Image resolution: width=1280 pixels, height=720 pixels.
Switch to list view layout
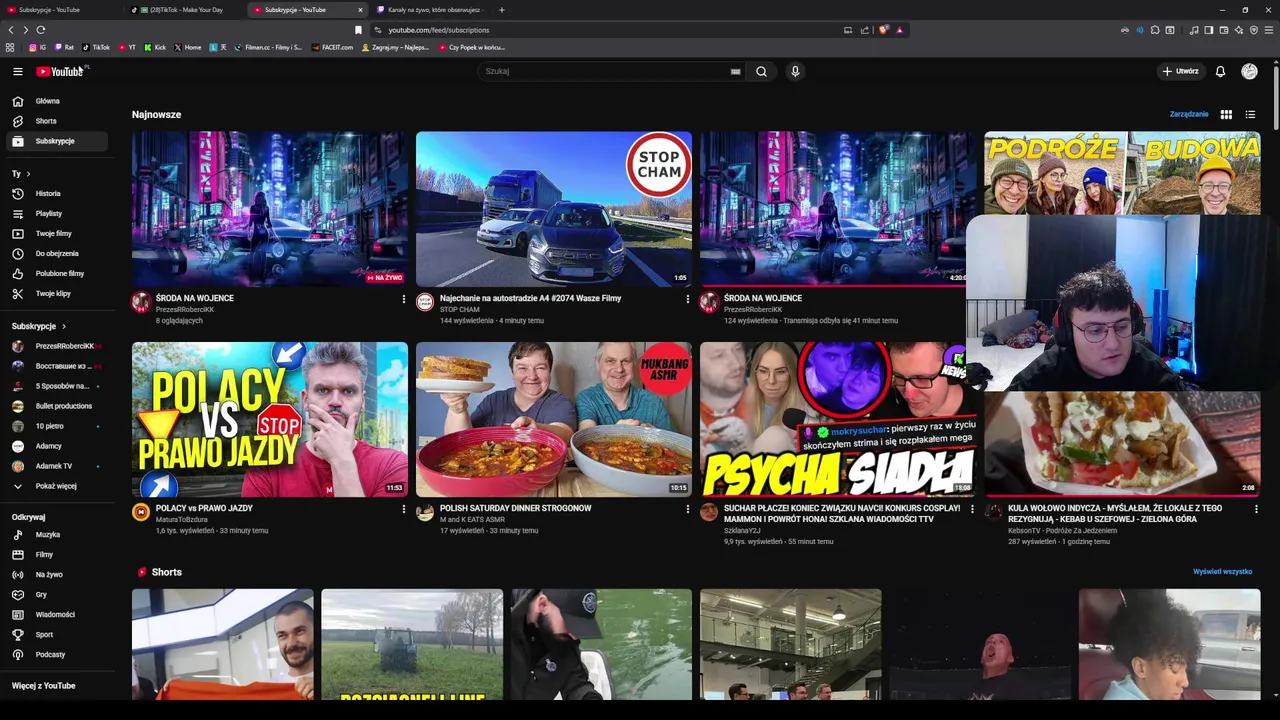click(x=1250, y=114)
